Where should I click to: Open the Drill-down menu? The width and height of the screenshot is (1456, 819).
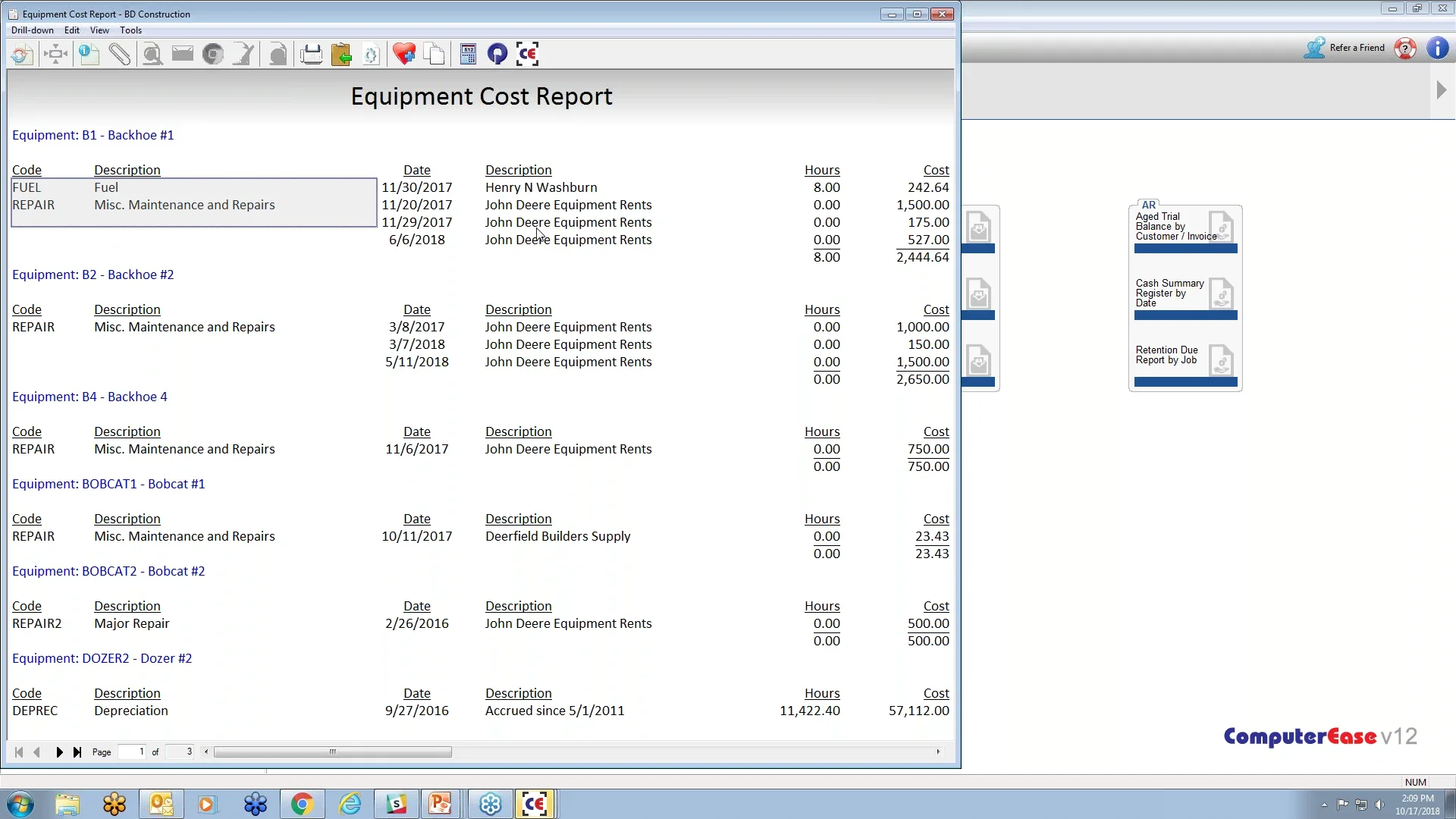[32, 30]
